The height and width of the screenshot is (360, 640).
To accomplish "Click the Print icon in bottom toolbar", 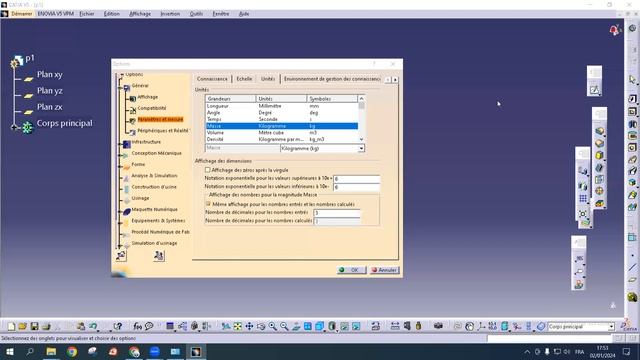I will [x=46, y=326].
